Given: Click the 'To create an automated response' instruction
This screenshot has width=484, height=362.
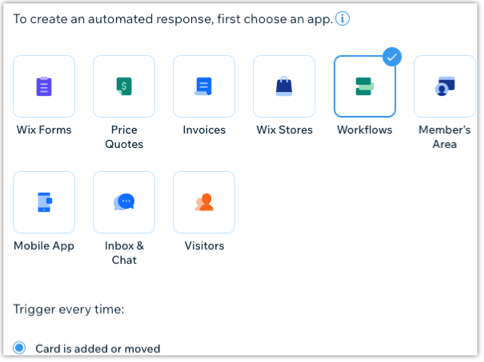Looking at the screenshot, I should [173, 19].
